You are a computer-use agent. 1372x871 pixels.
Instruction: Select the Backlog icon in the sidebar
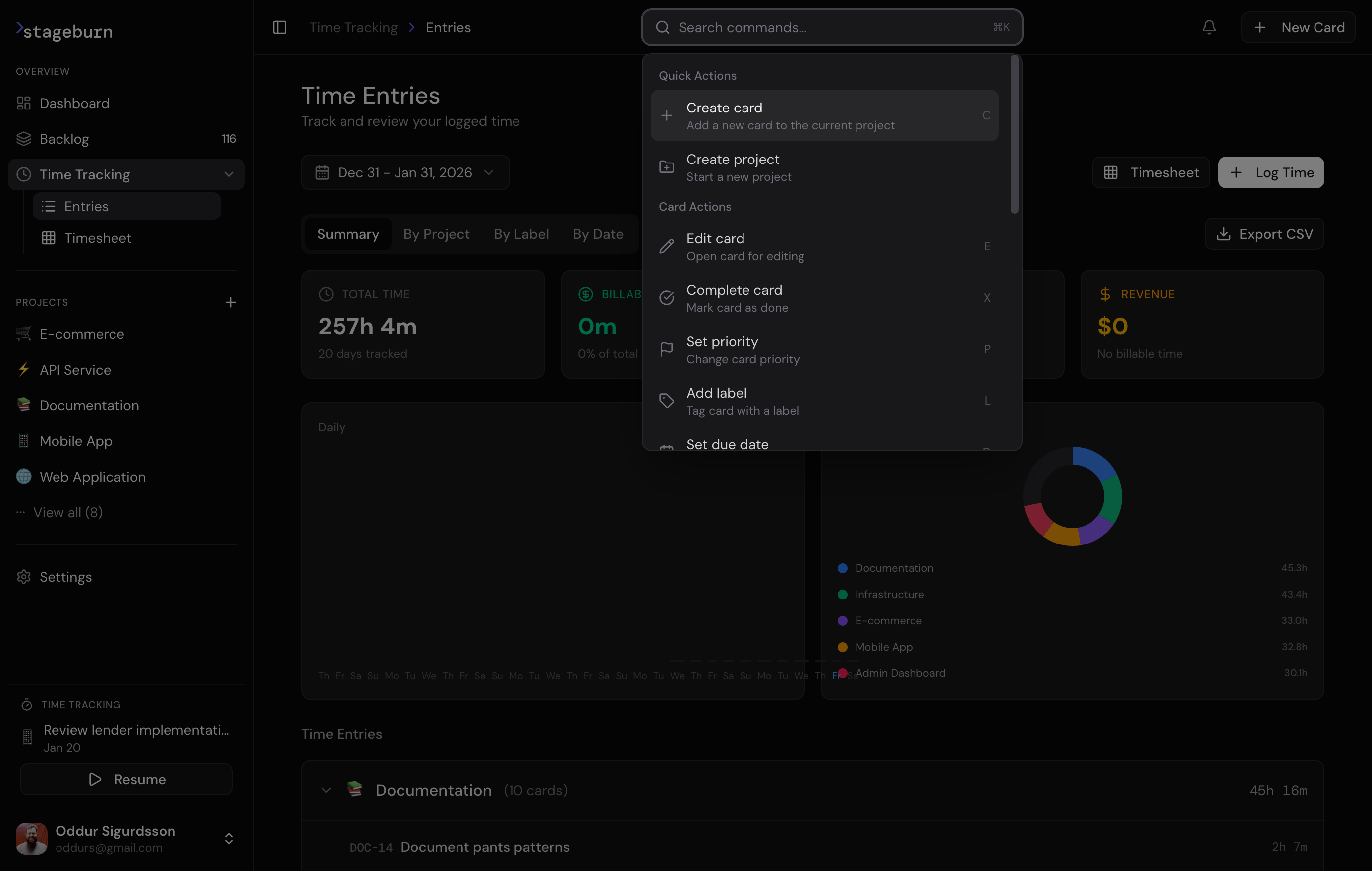coord(24,138)
